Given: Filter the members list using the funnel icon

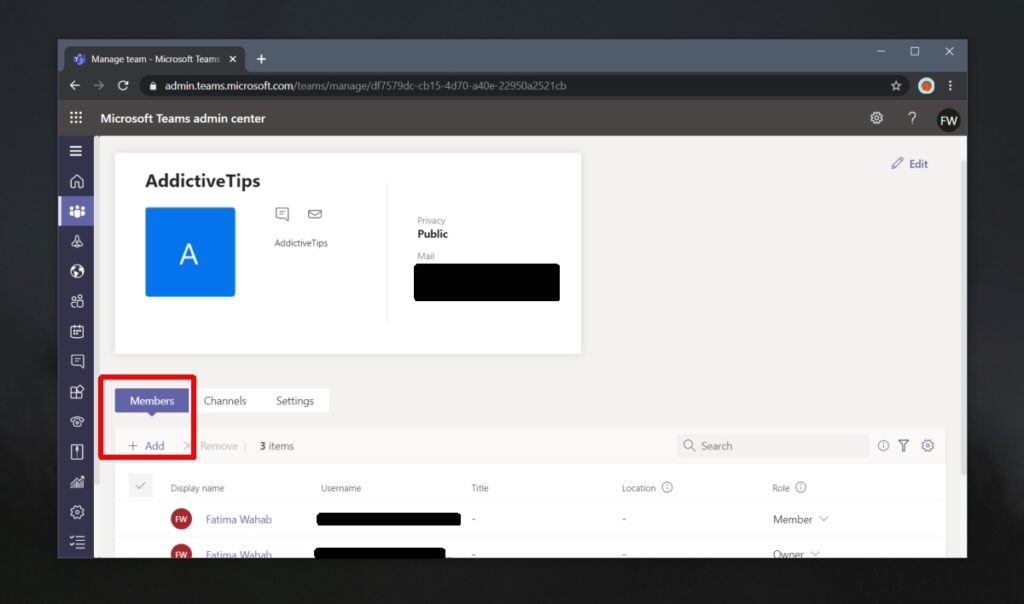Looking at the screenshot, I should tap(904, 446).
